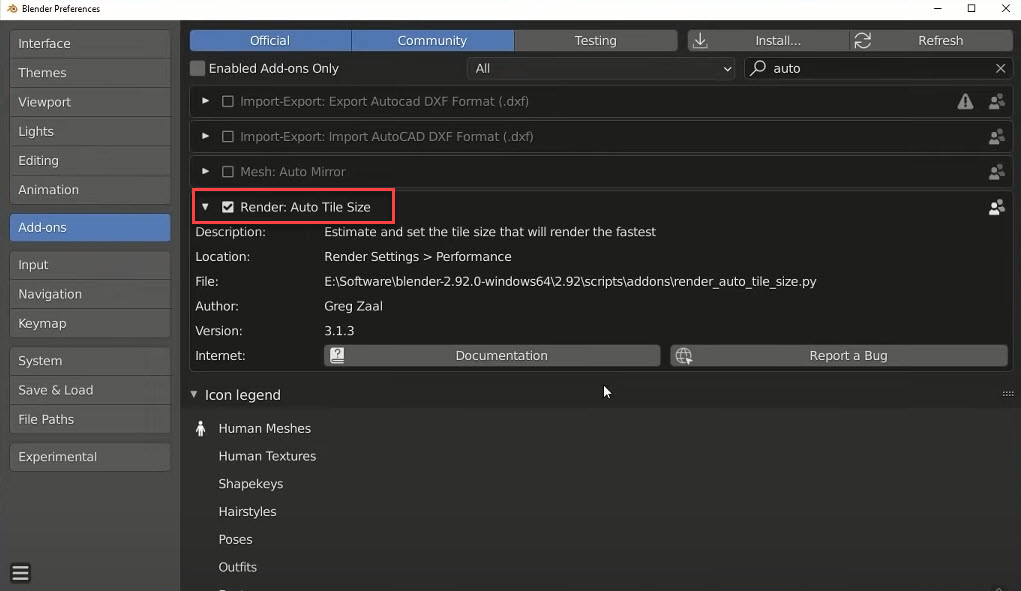Open the File Paths preferences section
Viewport: 1021px width, 591px height.
point(90,419)
